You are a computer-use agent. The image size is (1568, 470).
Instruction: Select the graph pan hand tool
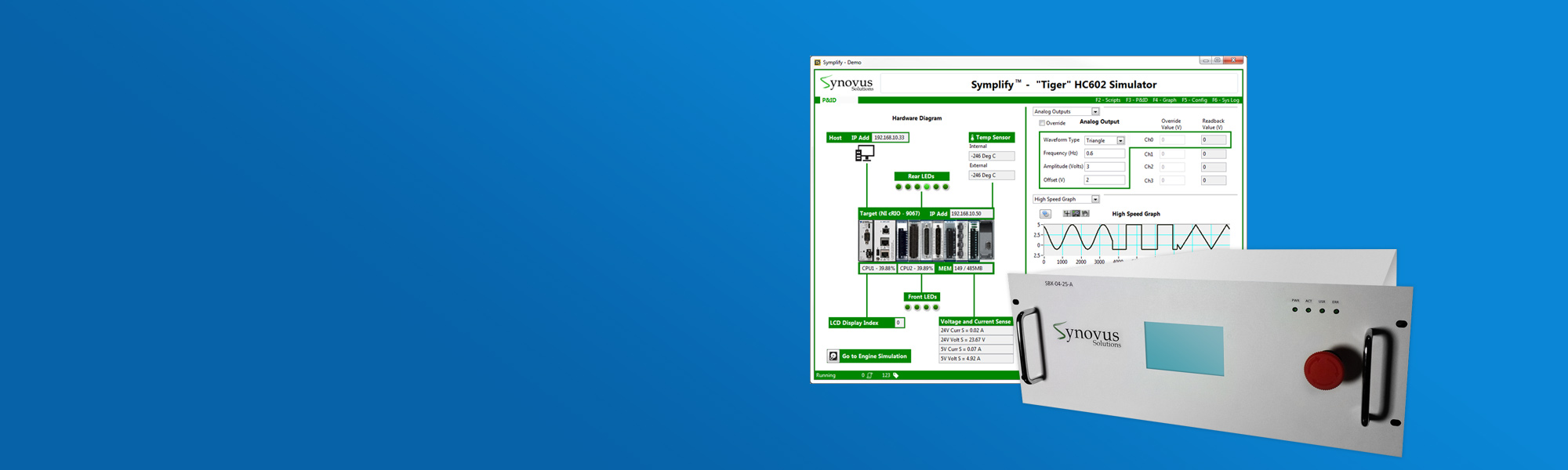pyautogui.click(x=1085, y=214)
